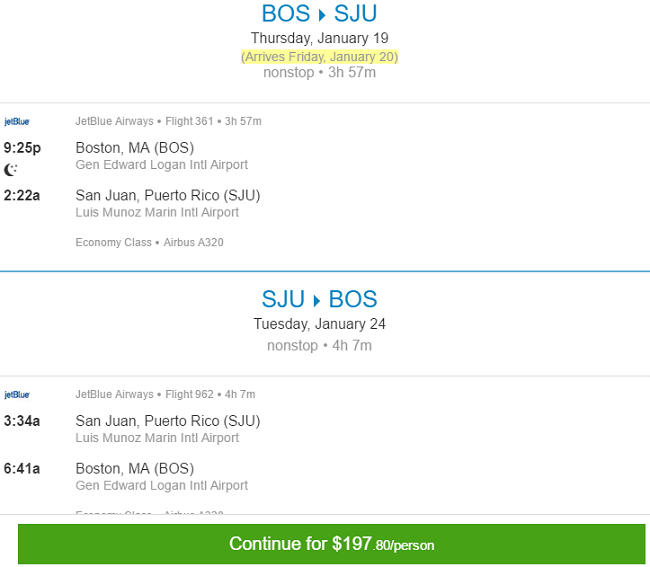Click the arrow between SJU and BOS heading

tap(317, 300)
